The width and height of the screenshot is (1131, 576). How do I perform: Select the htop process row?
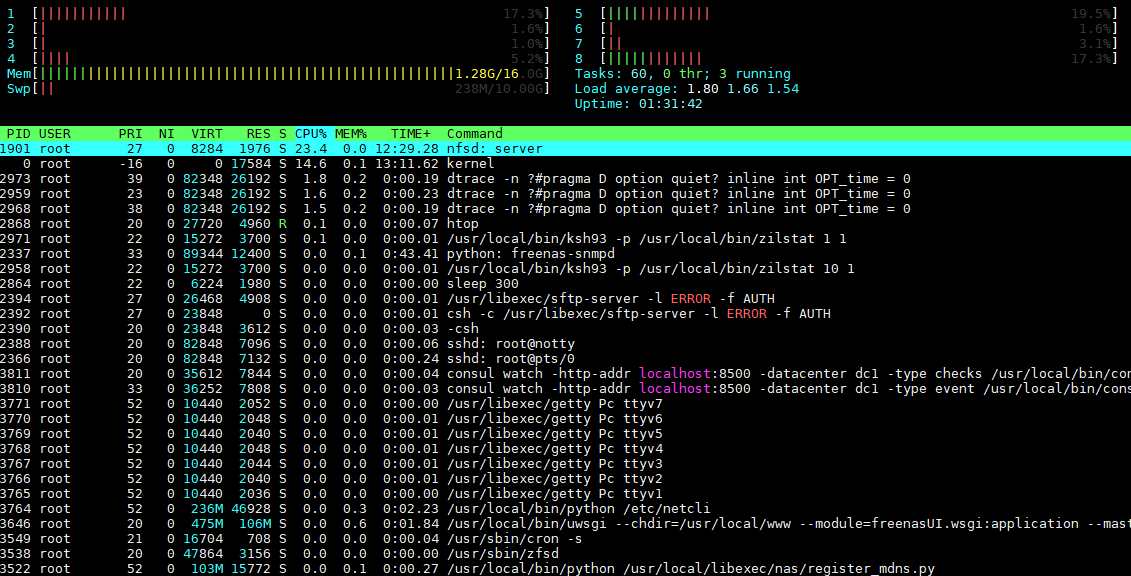tap(566, 223)
